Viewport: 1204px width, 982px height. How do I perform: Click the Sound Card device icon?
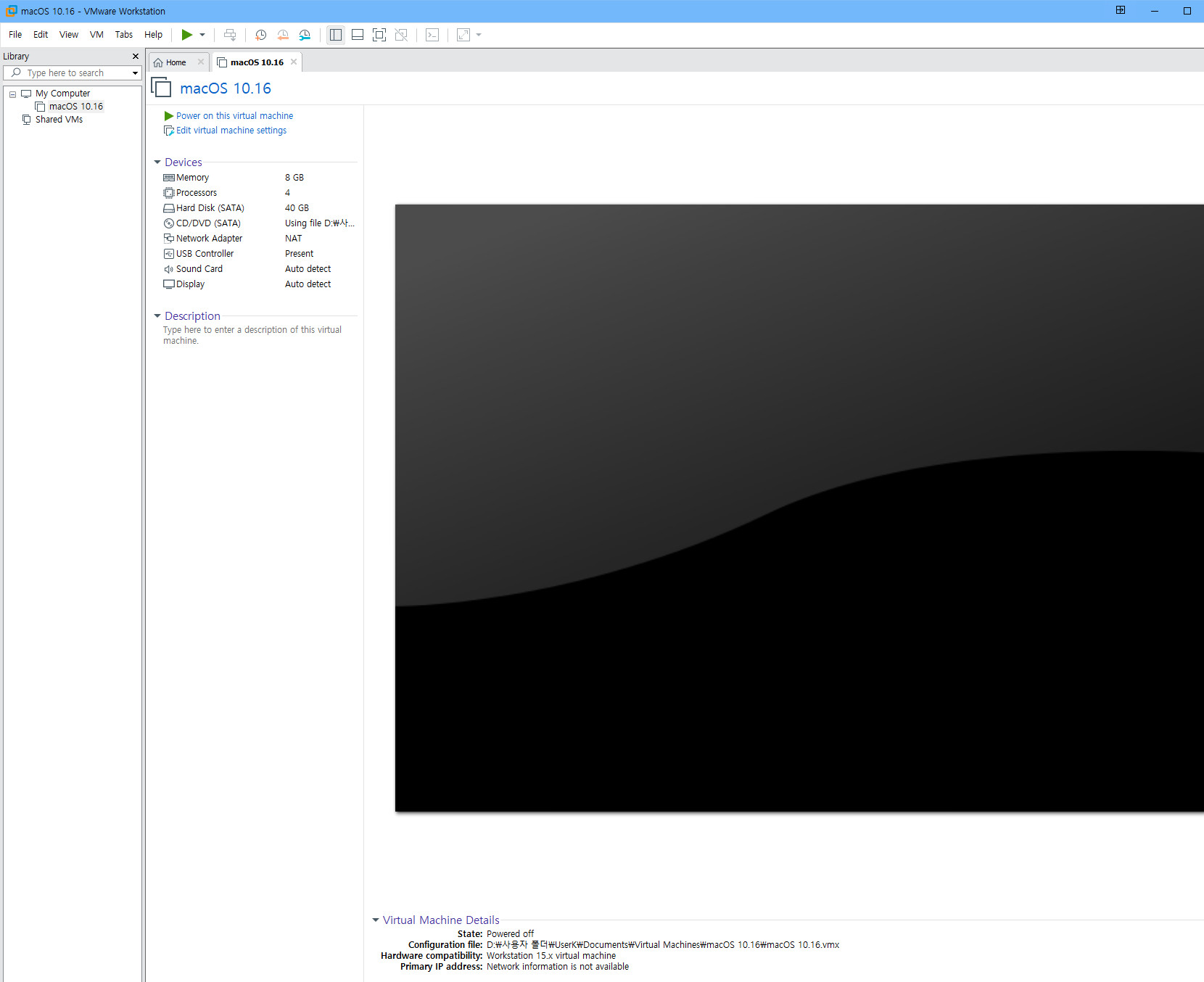(169, 269)
